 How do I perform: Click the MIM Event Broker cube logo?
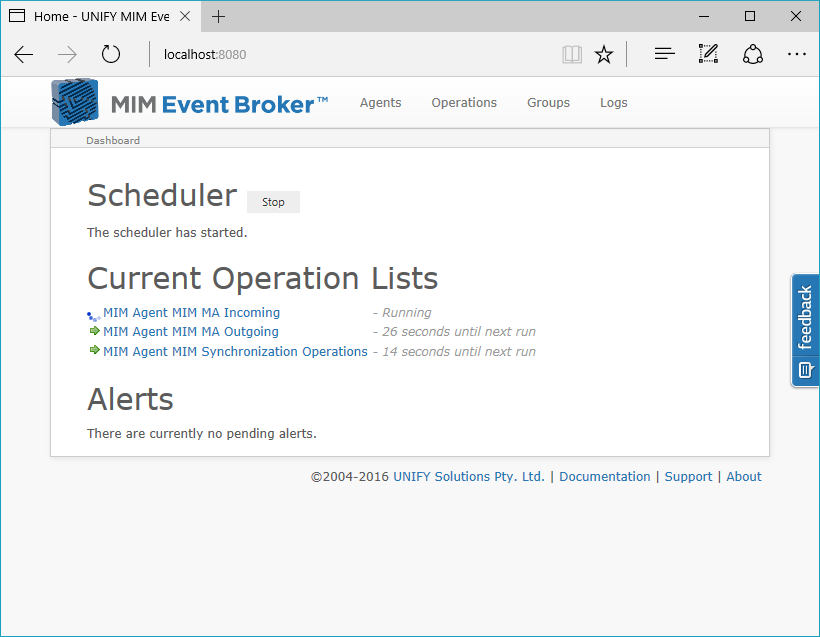75,102
